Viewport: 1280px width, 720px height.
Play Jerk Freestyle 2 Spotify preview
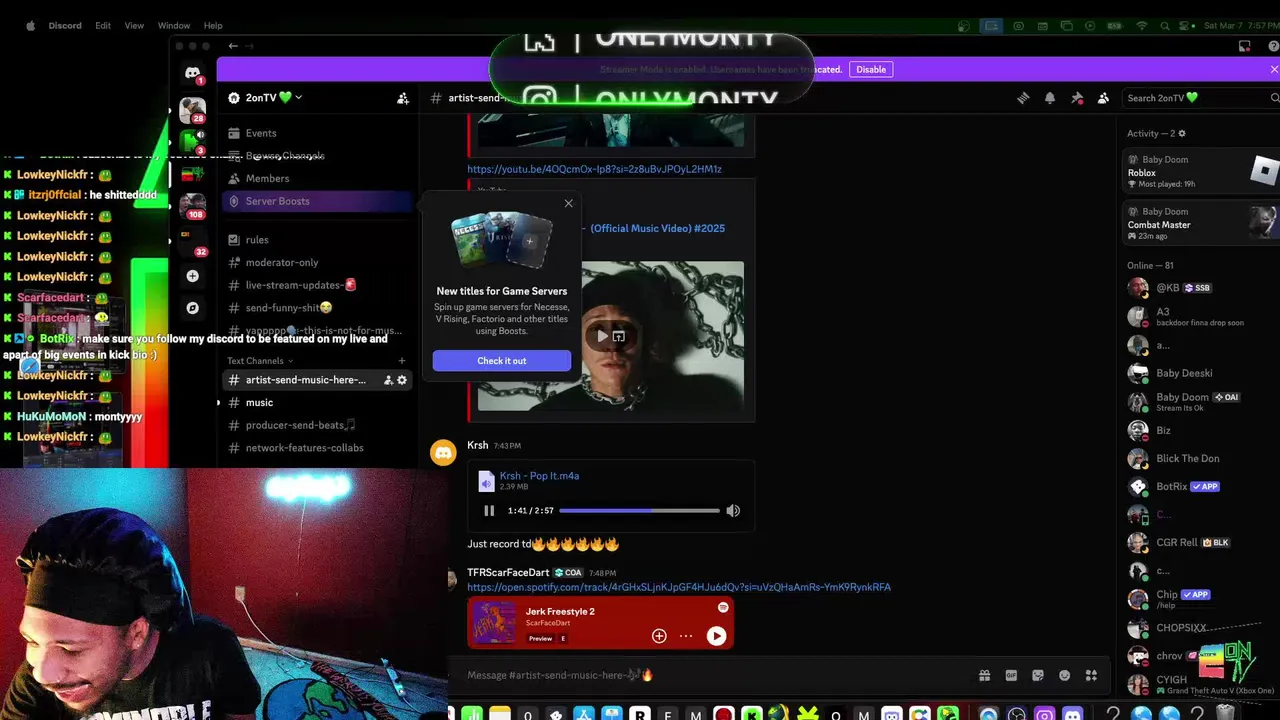coord(716,635)
